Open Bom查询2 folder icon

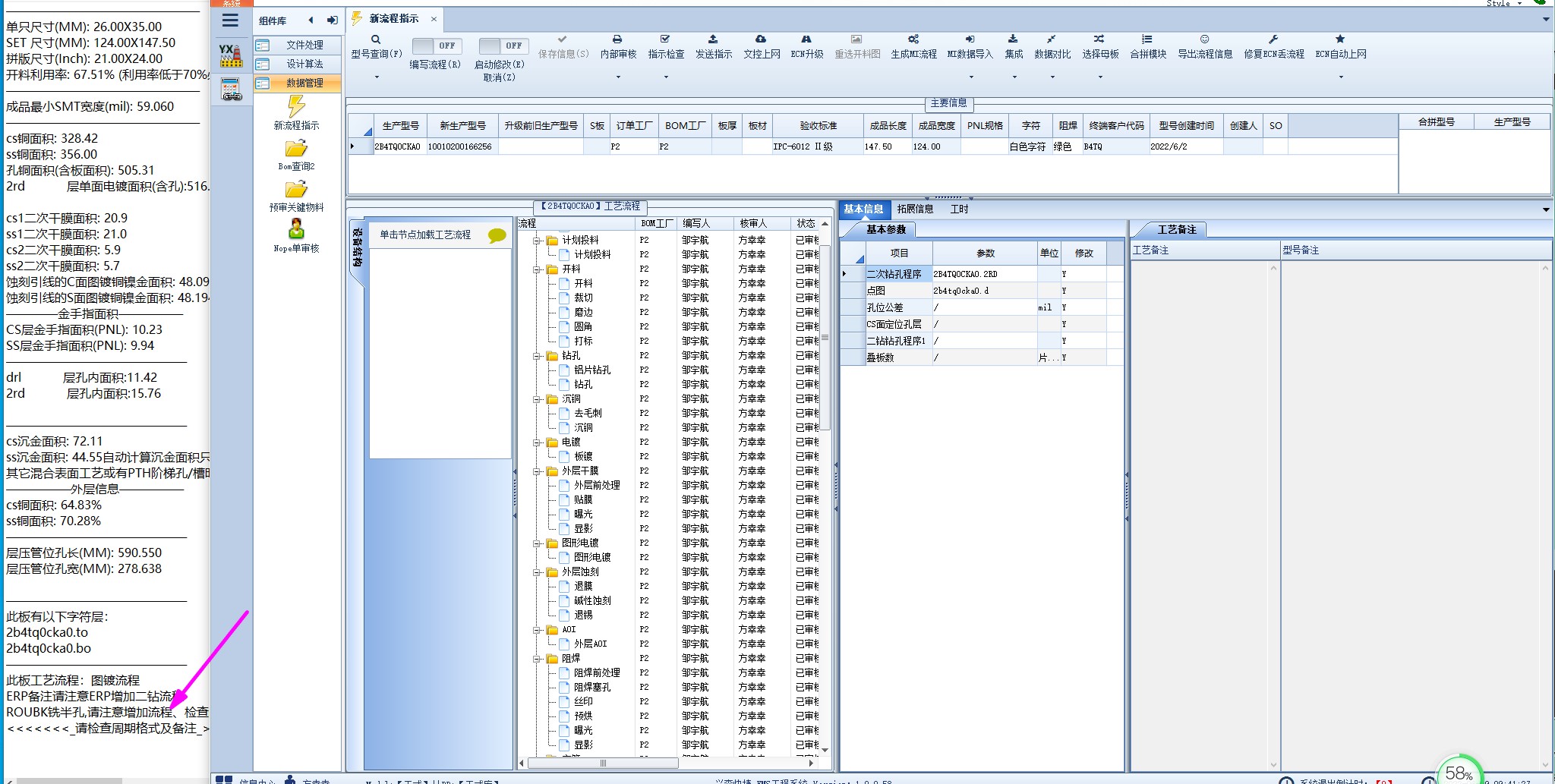coord(296,149)
